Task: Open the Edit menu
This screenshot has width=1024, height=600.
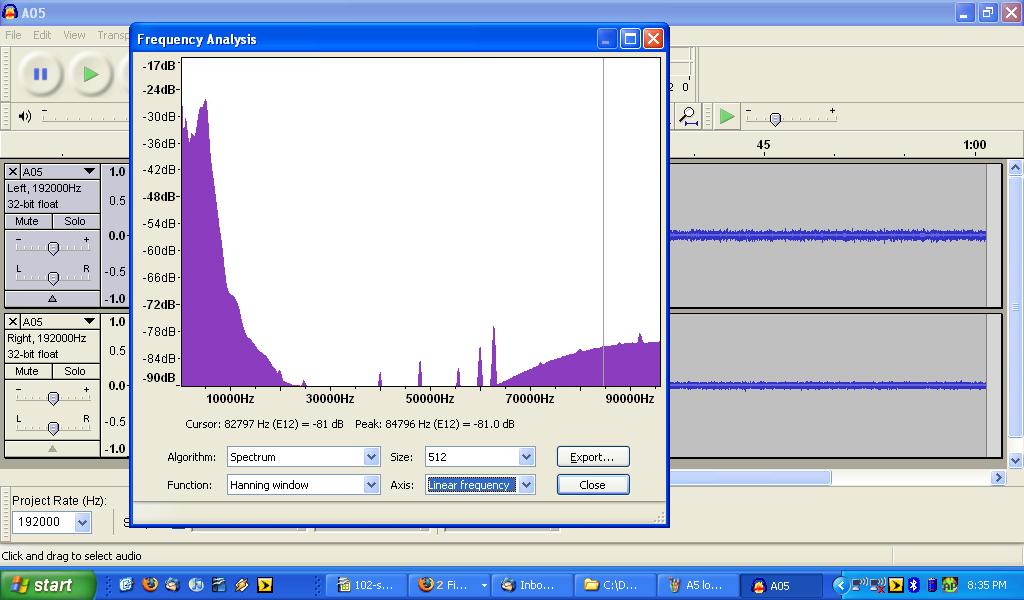Action: 42,35
